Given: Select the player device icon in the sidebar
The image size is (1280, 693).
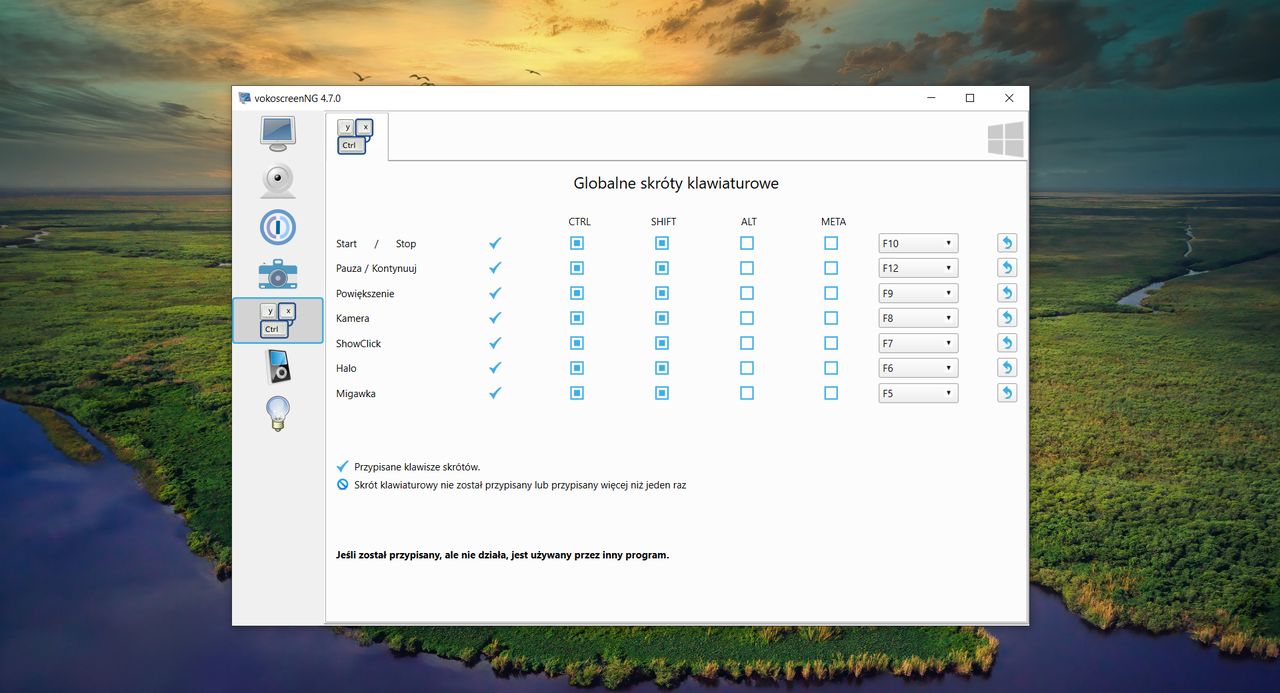Looking at the screenshot, I should (x=277, y=365).
